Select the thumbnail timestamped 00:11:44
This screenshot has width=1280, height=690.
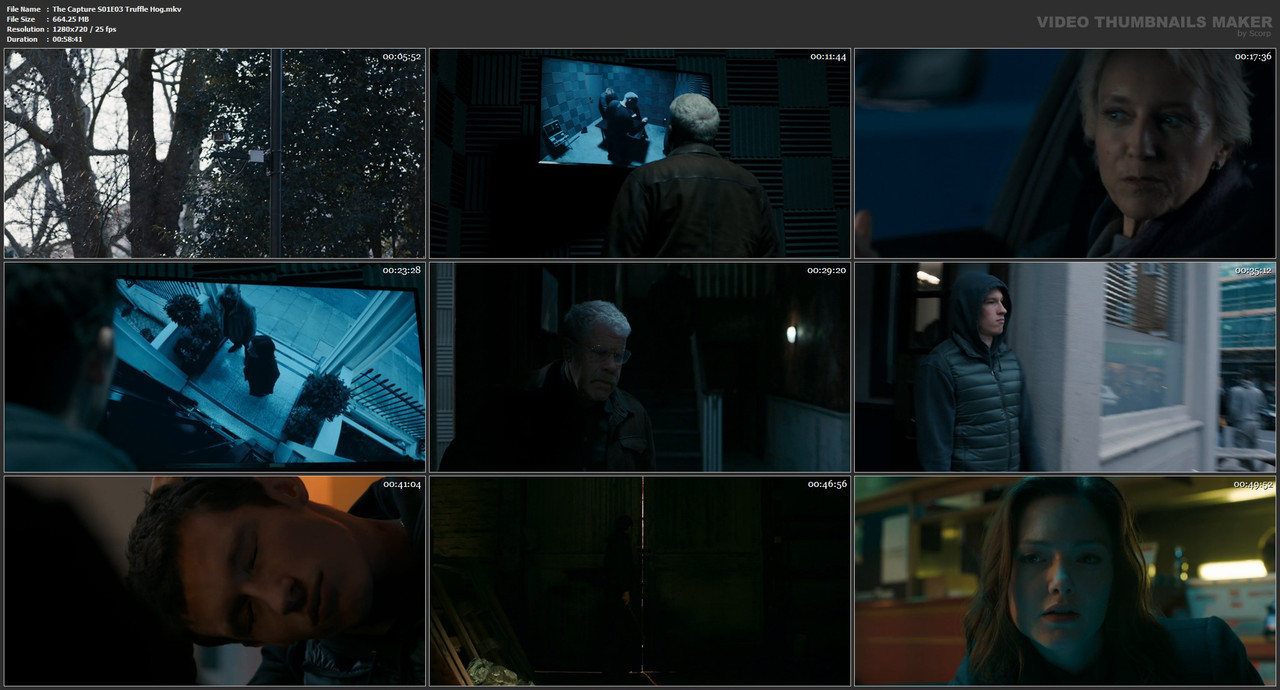coord(640,153)
